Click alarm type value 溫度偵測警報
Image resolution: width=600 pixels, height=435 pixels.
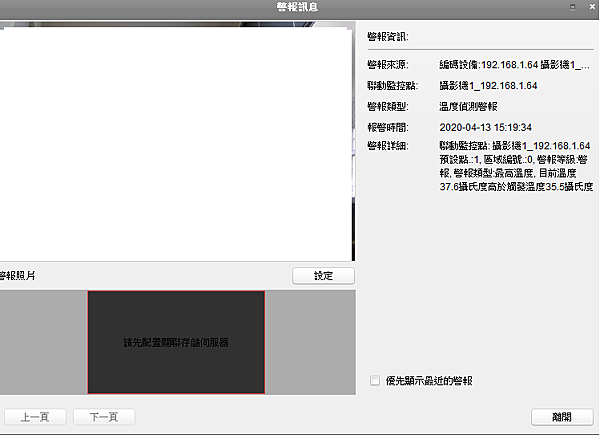click(x=468, y=107)
